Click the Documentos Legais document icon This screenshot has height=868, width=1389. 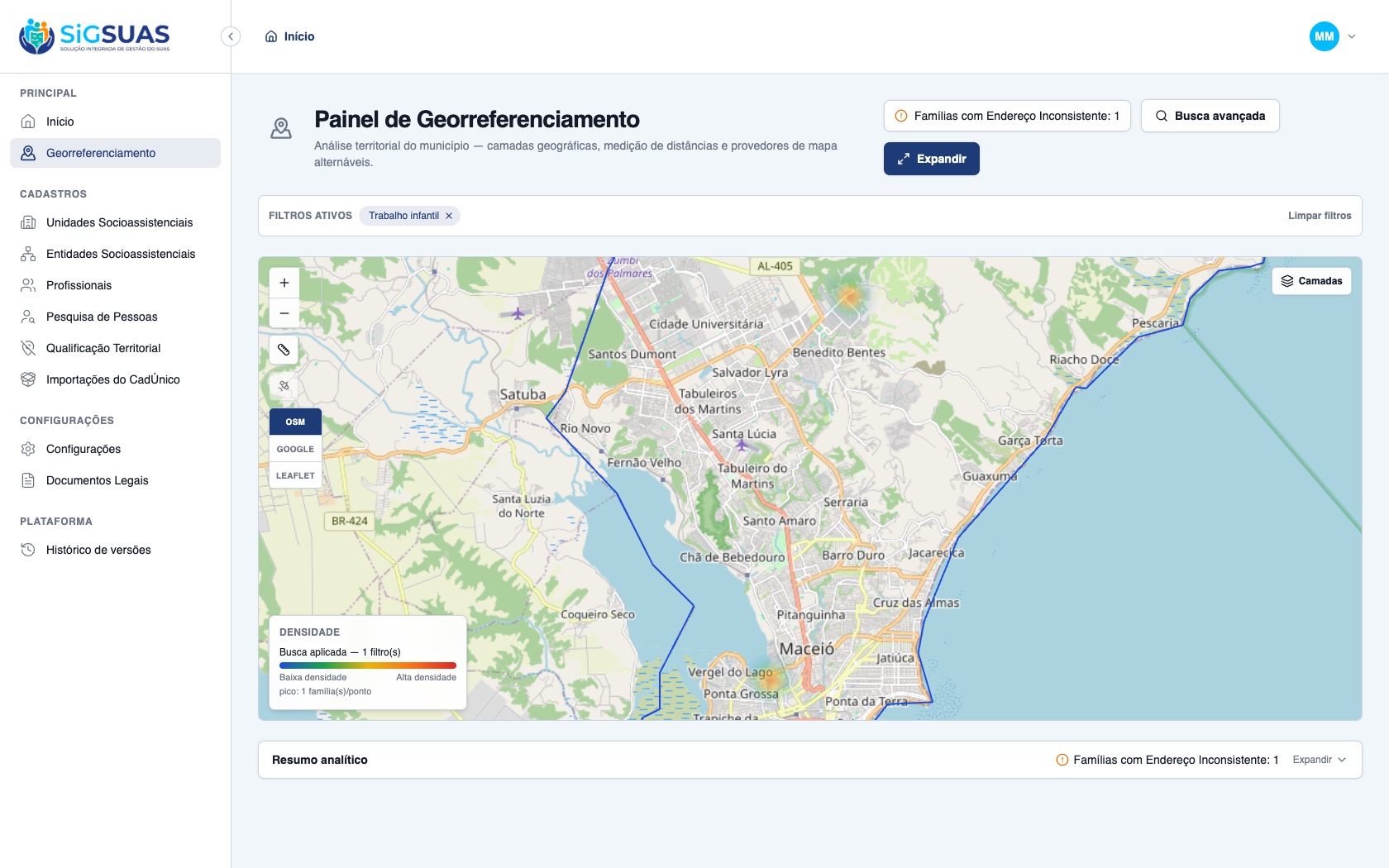(28, 480)
